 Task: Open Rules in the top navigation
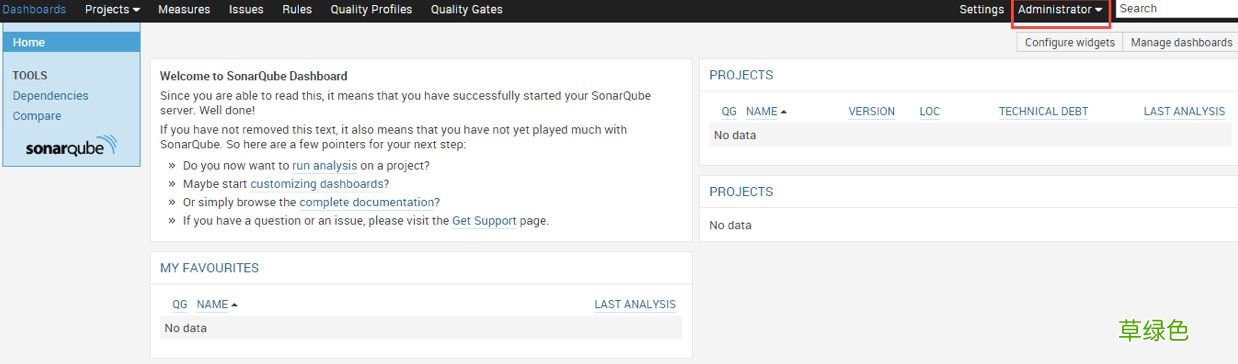[x=297, y=9]
